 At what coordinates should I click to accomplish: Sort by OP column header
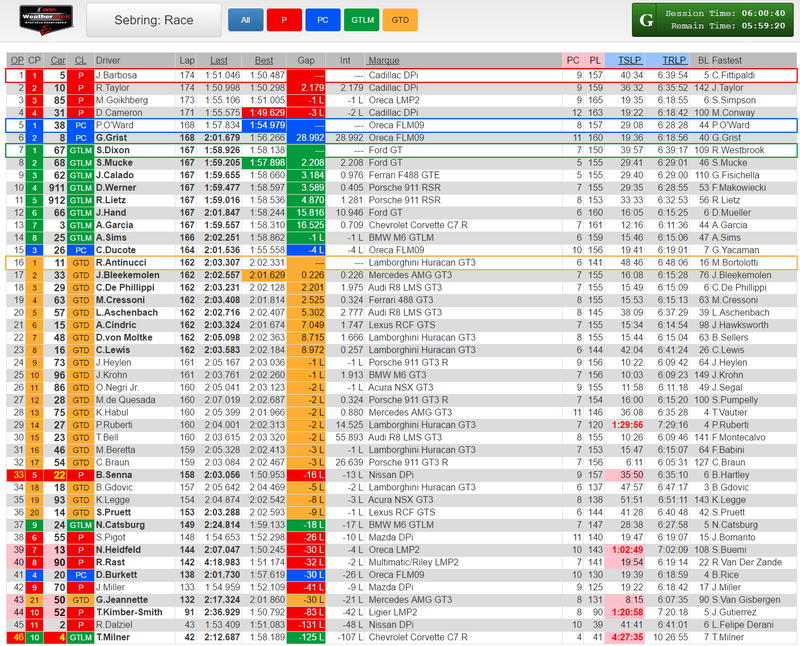click(x=17, y=60)
